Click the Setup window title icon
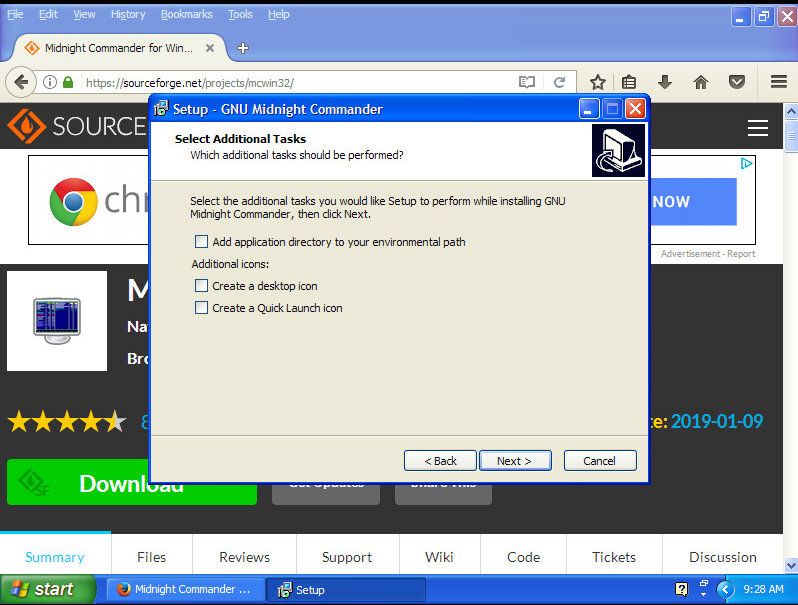This screenshot has width=798, height=605. click(161, 108)
